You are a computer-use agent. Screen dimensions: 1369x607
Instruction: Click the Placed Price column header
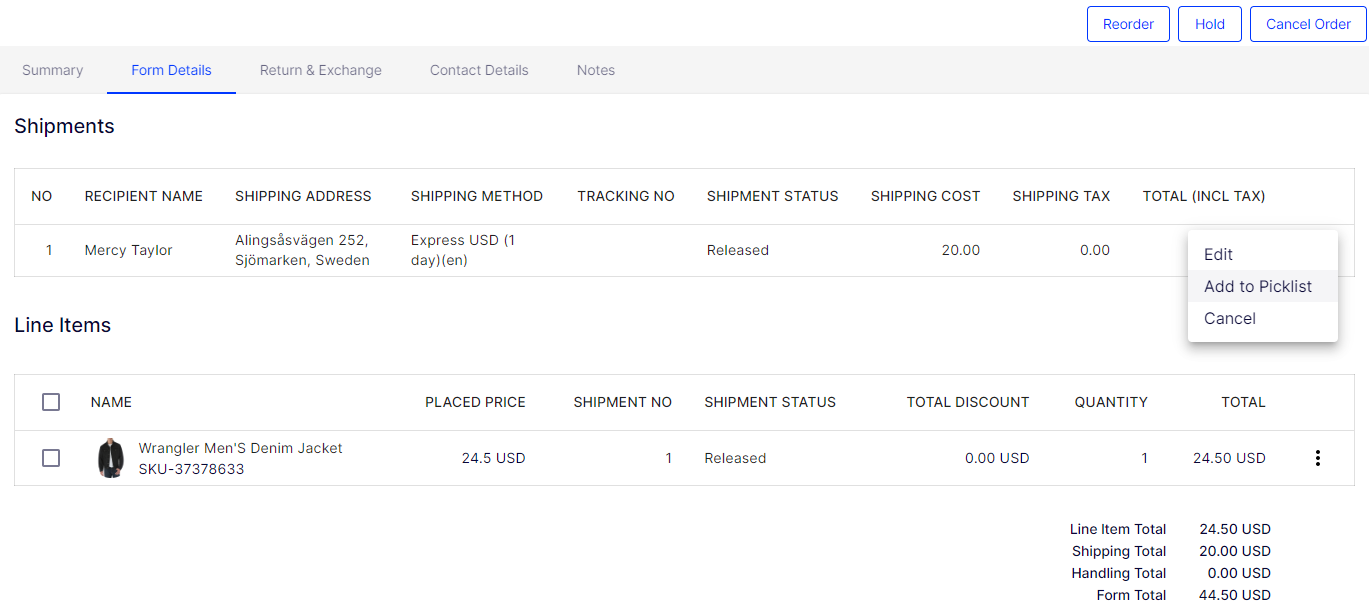click(x=475, y=402)
